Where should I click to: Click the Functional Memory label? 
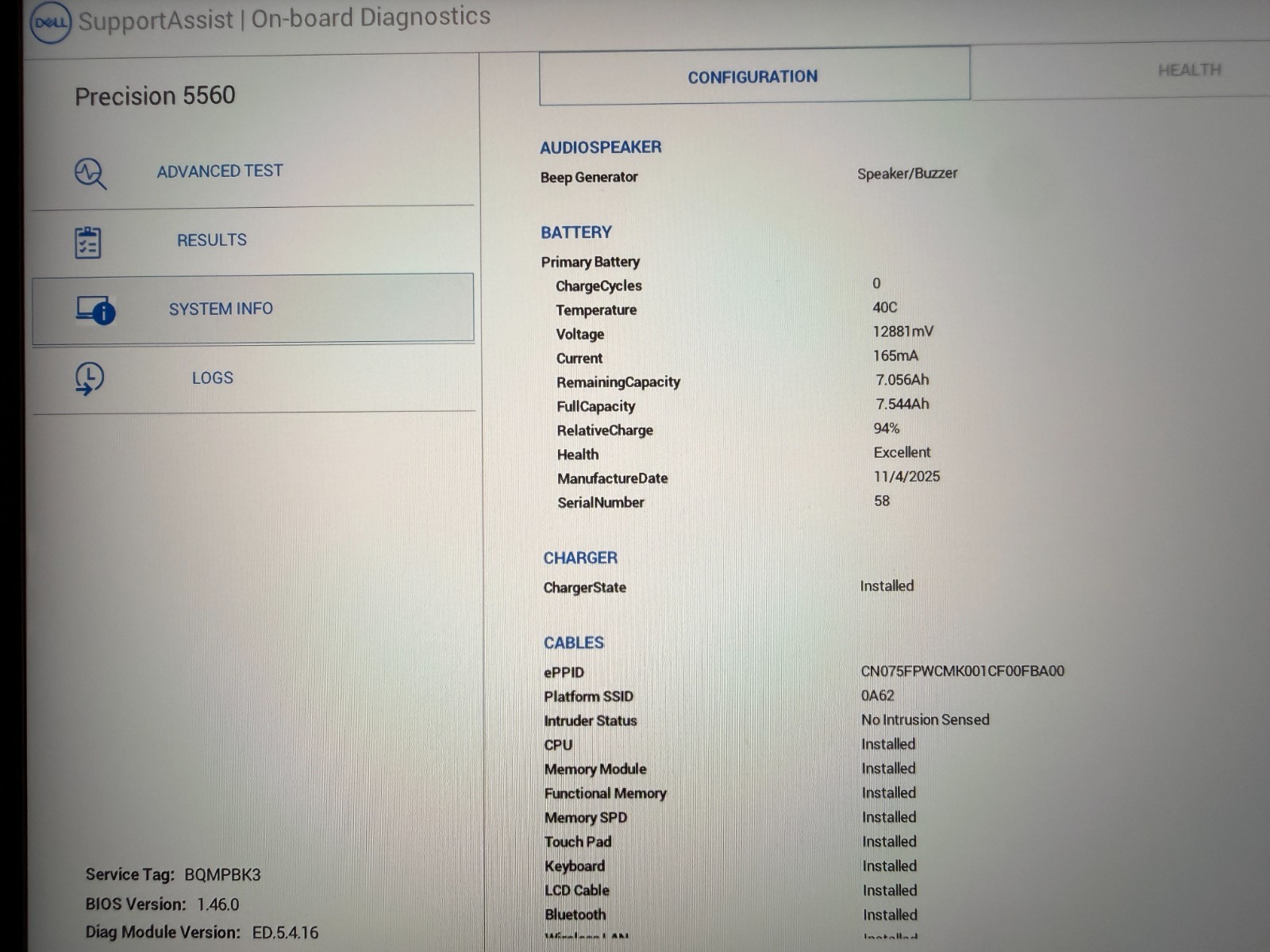click(x=606, y=793)
